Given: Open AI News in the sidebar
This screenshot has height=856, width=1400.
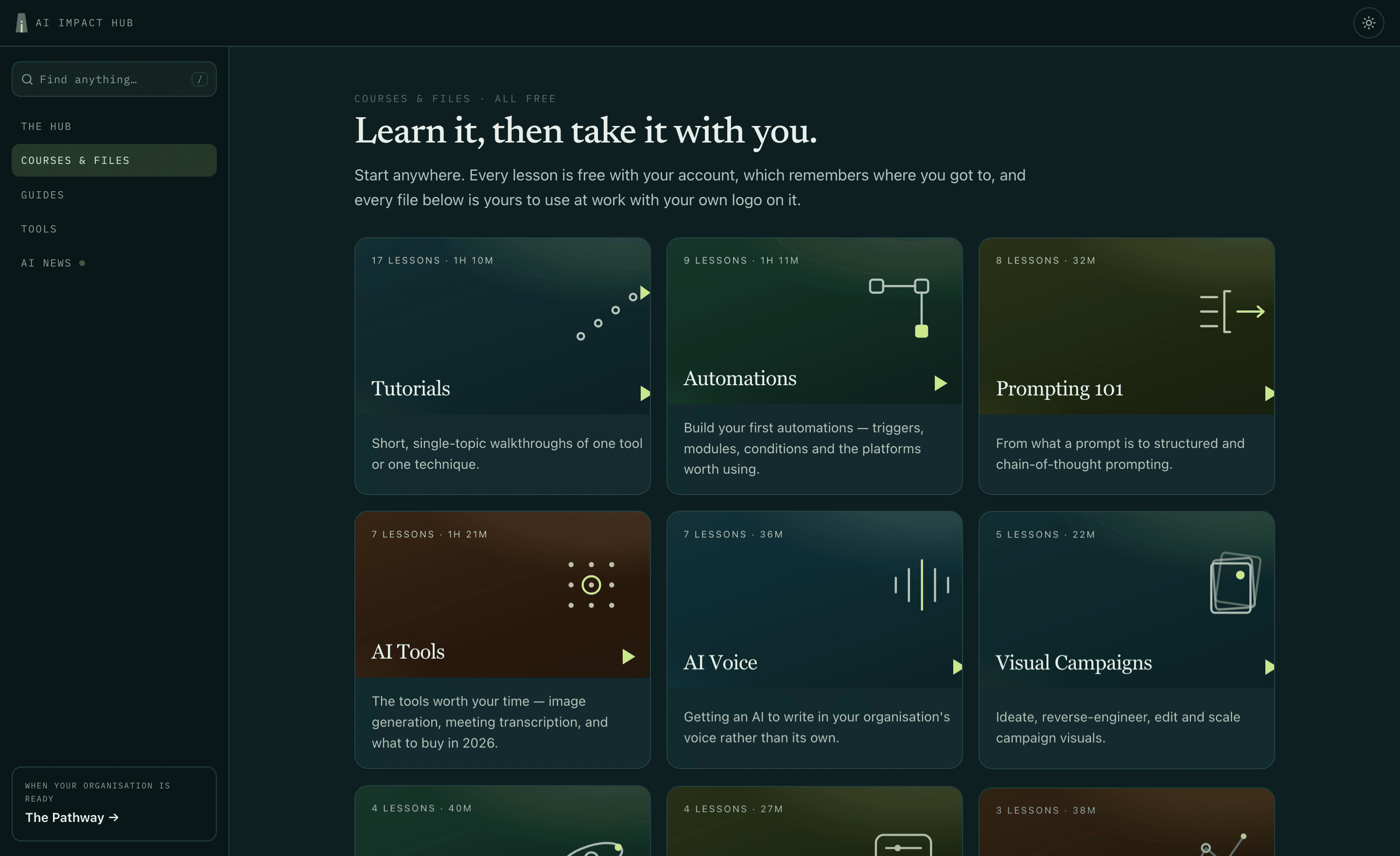Looking at the screenshot, I should click(x=114, y=263).
